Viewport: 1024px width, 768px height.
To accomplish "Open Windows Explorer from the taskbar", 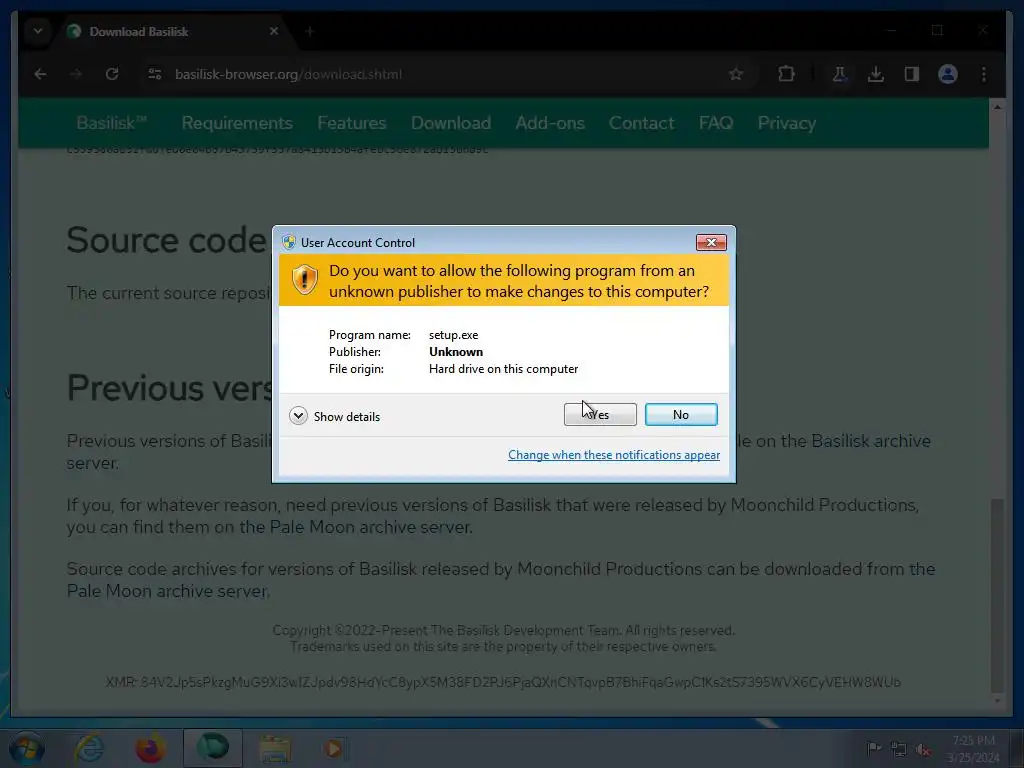I will pyautogui.click(x=275, y=748).
